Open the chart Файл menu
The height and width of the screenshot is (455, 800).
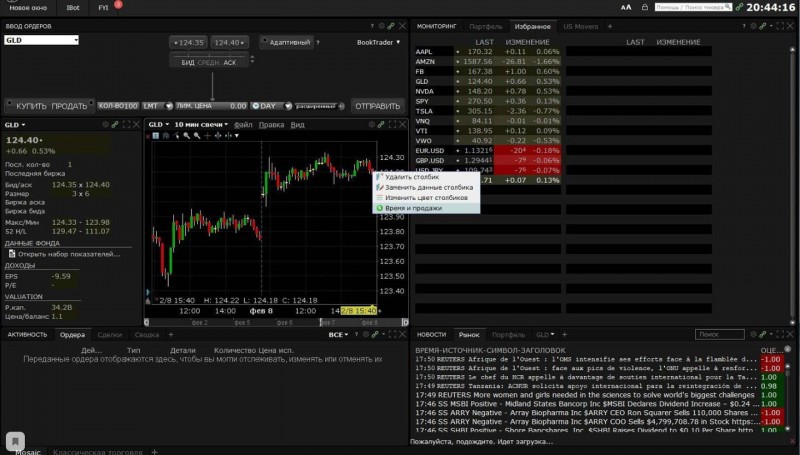(243, 124)
